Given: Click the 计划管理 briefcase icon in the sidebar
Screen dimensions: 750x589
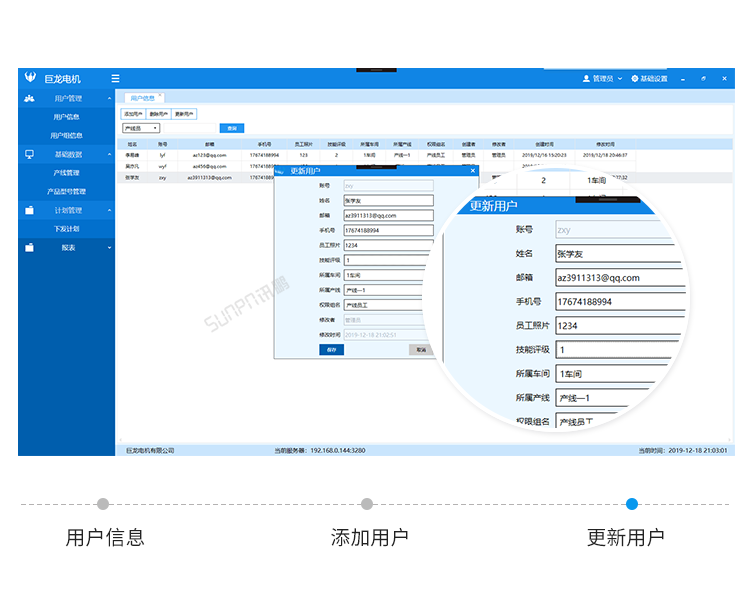Looking at the screenshot, I should point(30,210).
